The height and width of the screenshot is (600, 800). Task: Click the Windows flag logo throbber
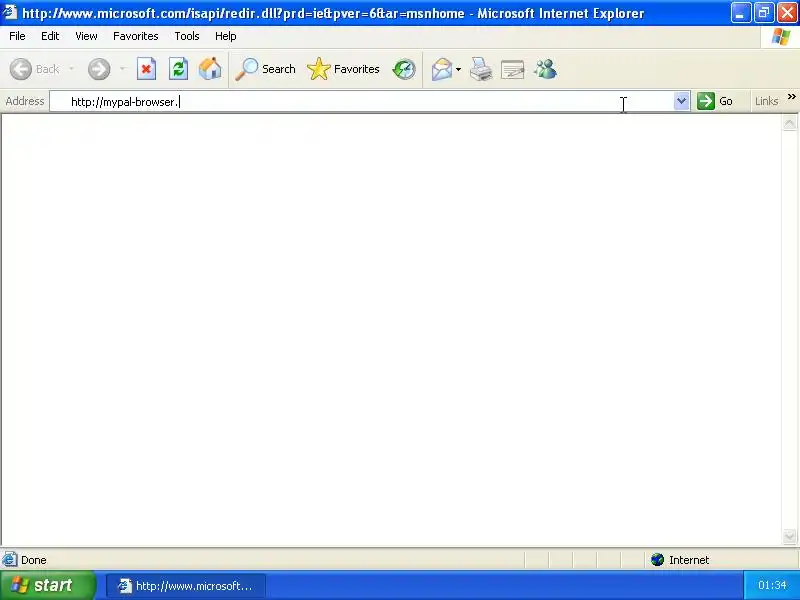click(x=781, y=36)
